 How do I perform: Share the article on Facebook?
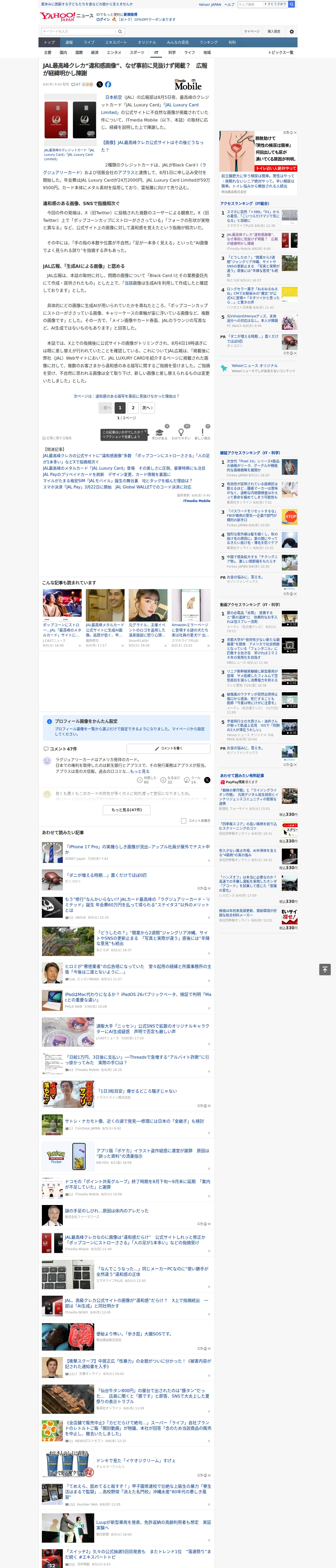click(108, 85)
